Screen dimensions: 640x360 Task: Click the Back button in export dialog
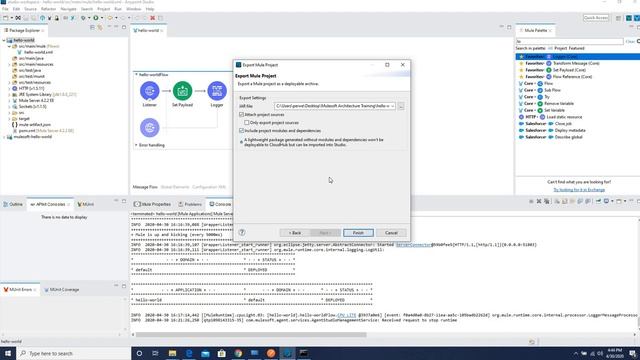click(295, 233)
